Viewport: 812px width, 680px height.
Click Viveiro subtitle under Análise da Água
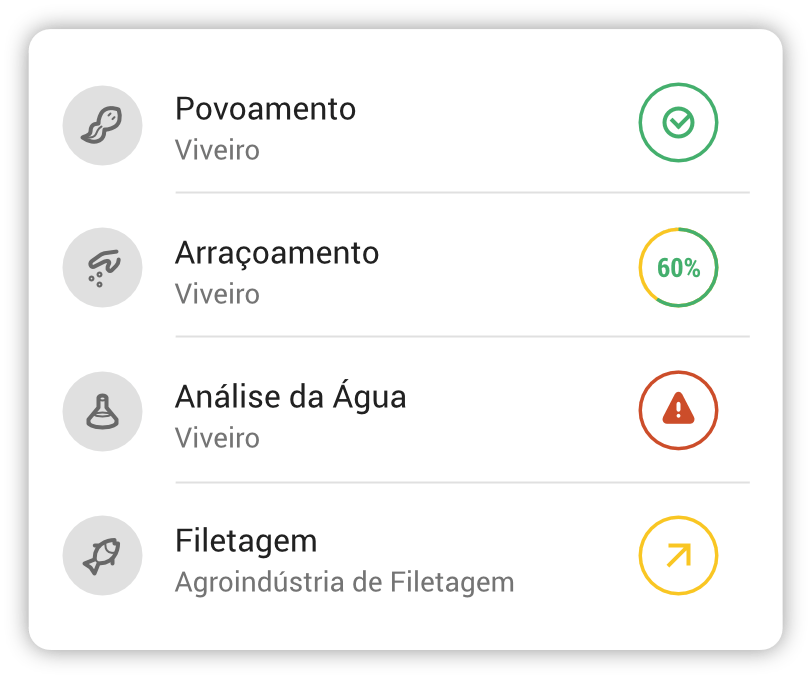coord(217,439)
